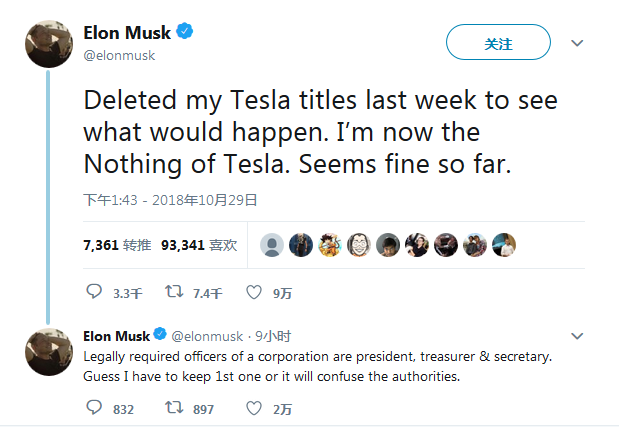This screenshot has height=427, width=619.
Task: Click verified badge in the reply tweet header
Action: [x=160, y=334]
